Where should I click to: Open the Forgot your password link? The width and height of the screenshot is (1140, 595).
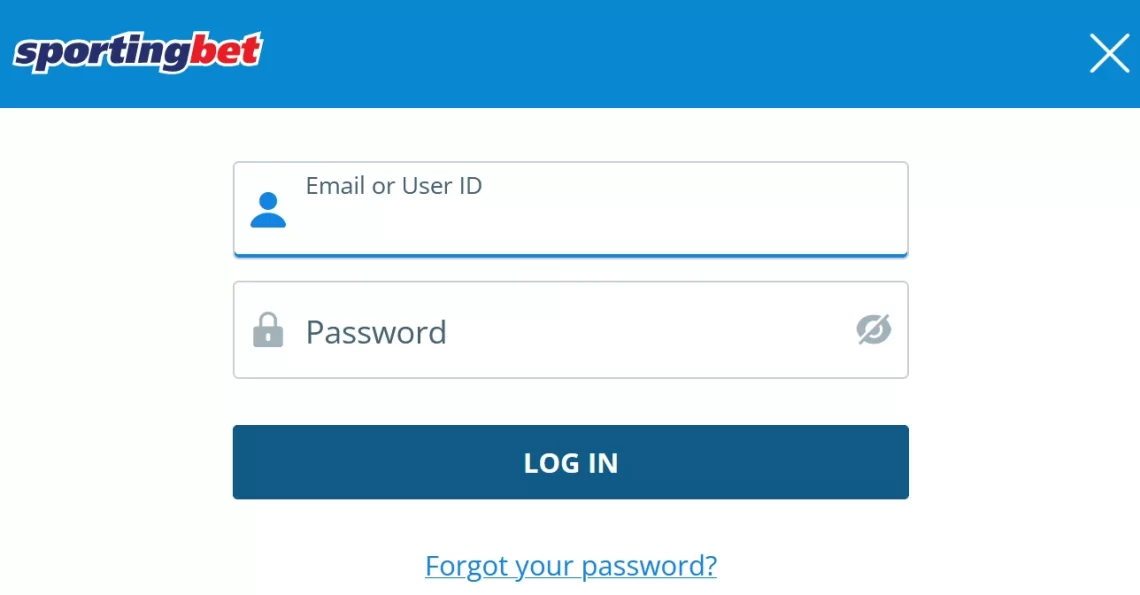click(570, 566)
